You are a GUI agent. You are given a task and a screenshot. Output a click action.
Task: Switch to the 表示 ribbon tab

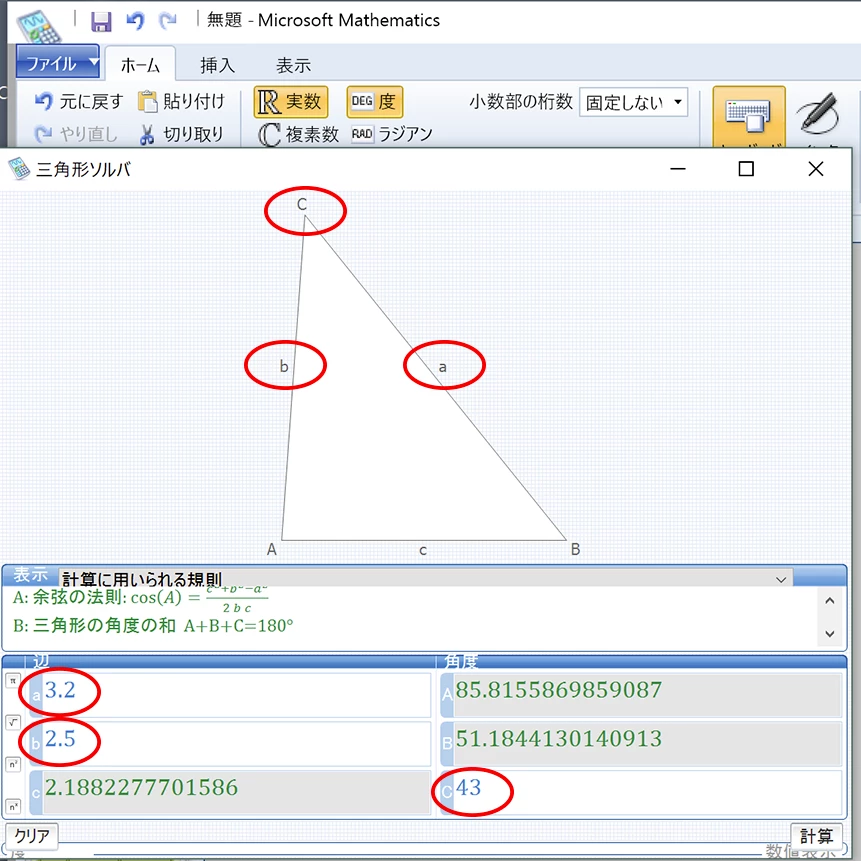(293, 65)
